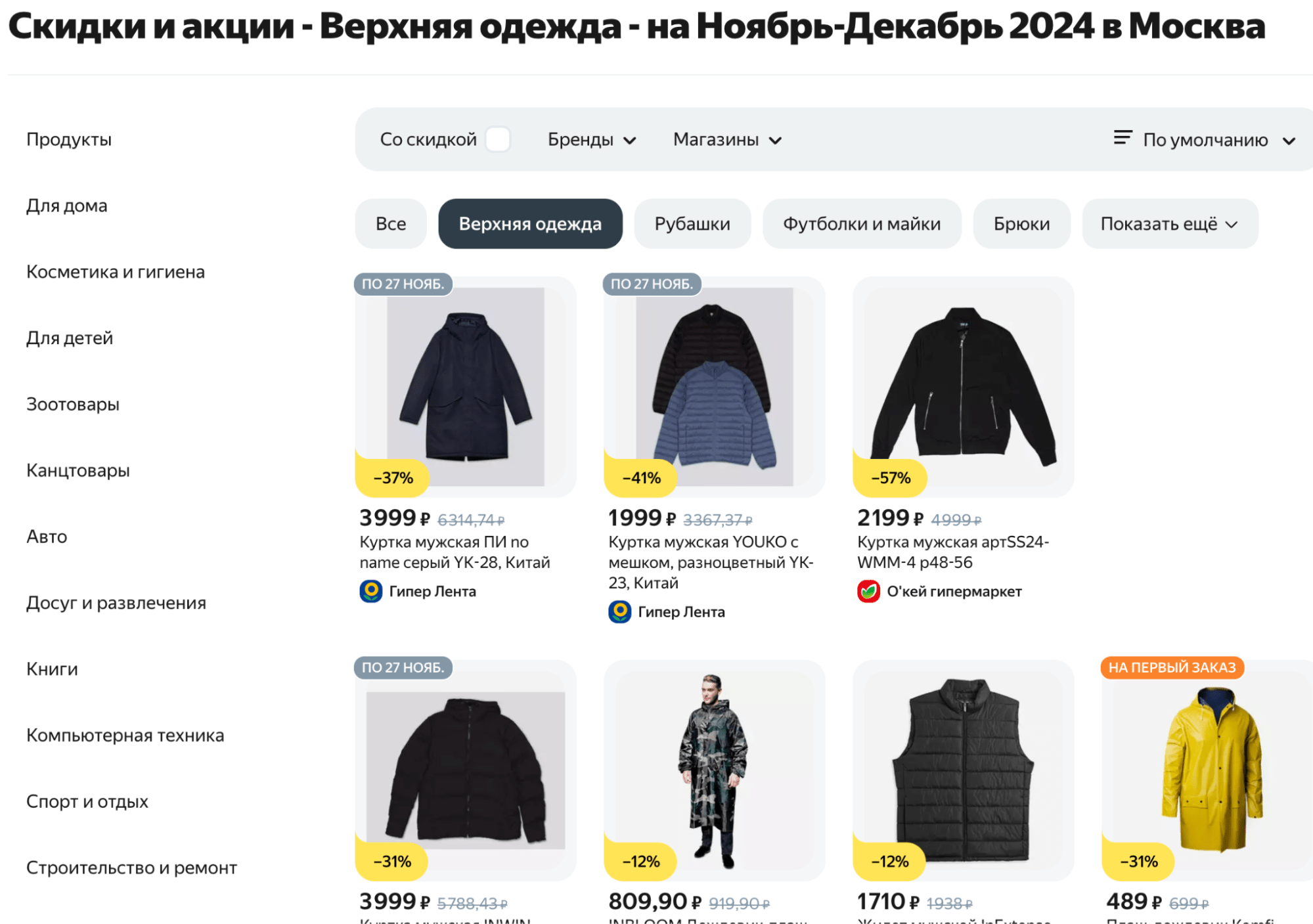Expand Показать ещё categories
The image size is (1313, 924).
1169,224
